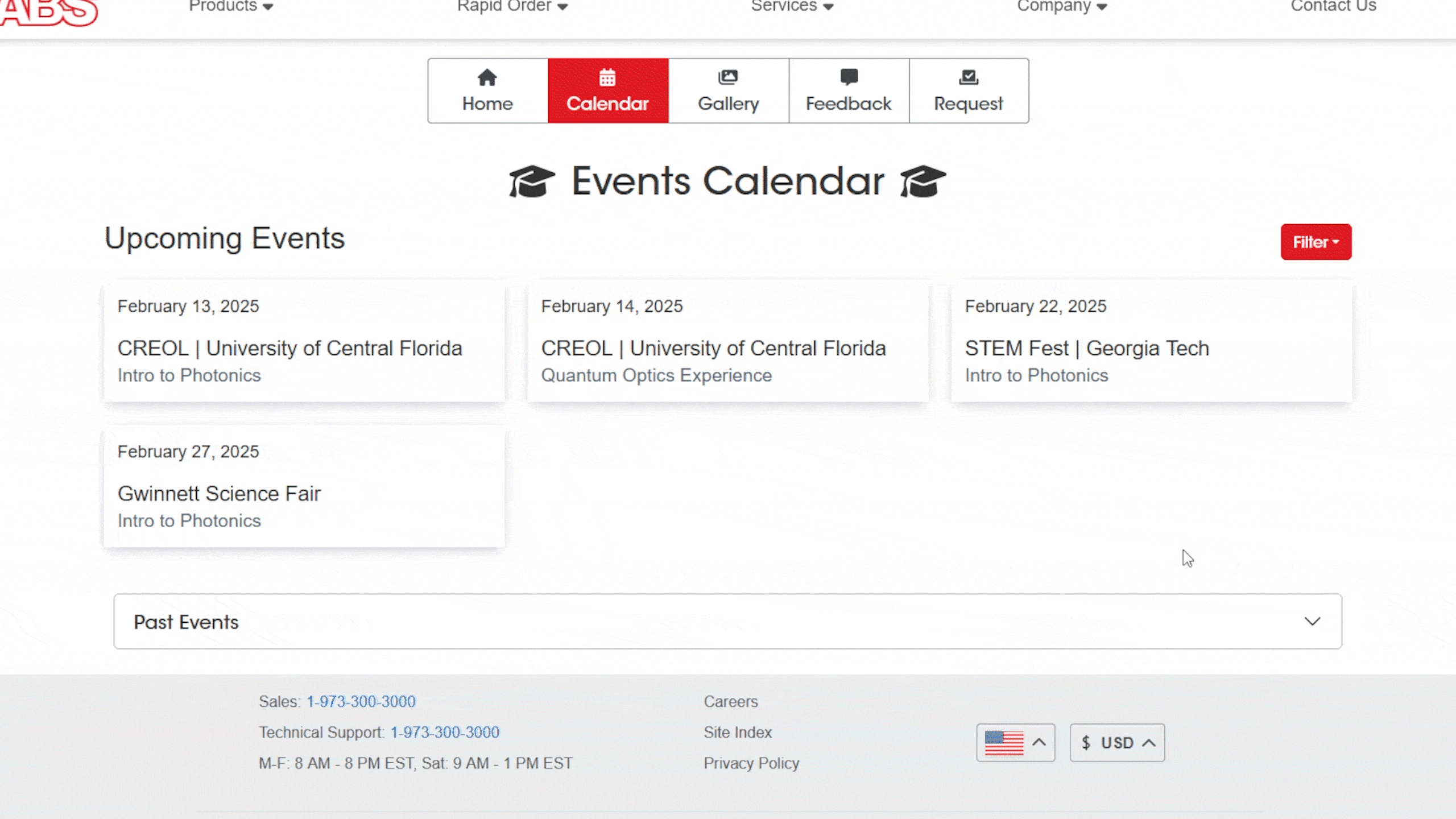
Task: Expand the Past Events accordion chevron
Action: 1312,621
